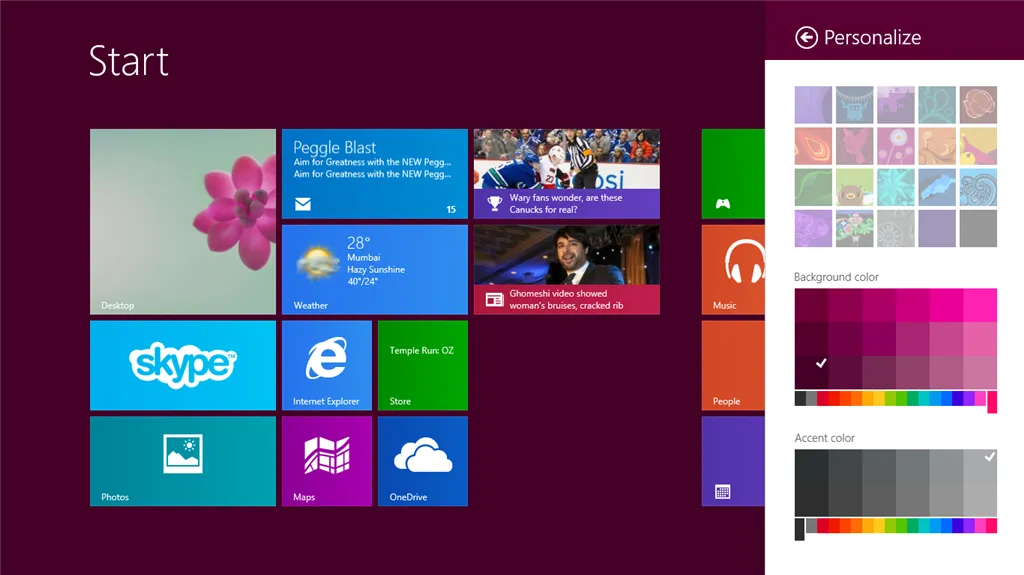Choose the smooth purple curved background pattern
The height and width of the screenshot is (575, 1024).
tap(813, 105)
